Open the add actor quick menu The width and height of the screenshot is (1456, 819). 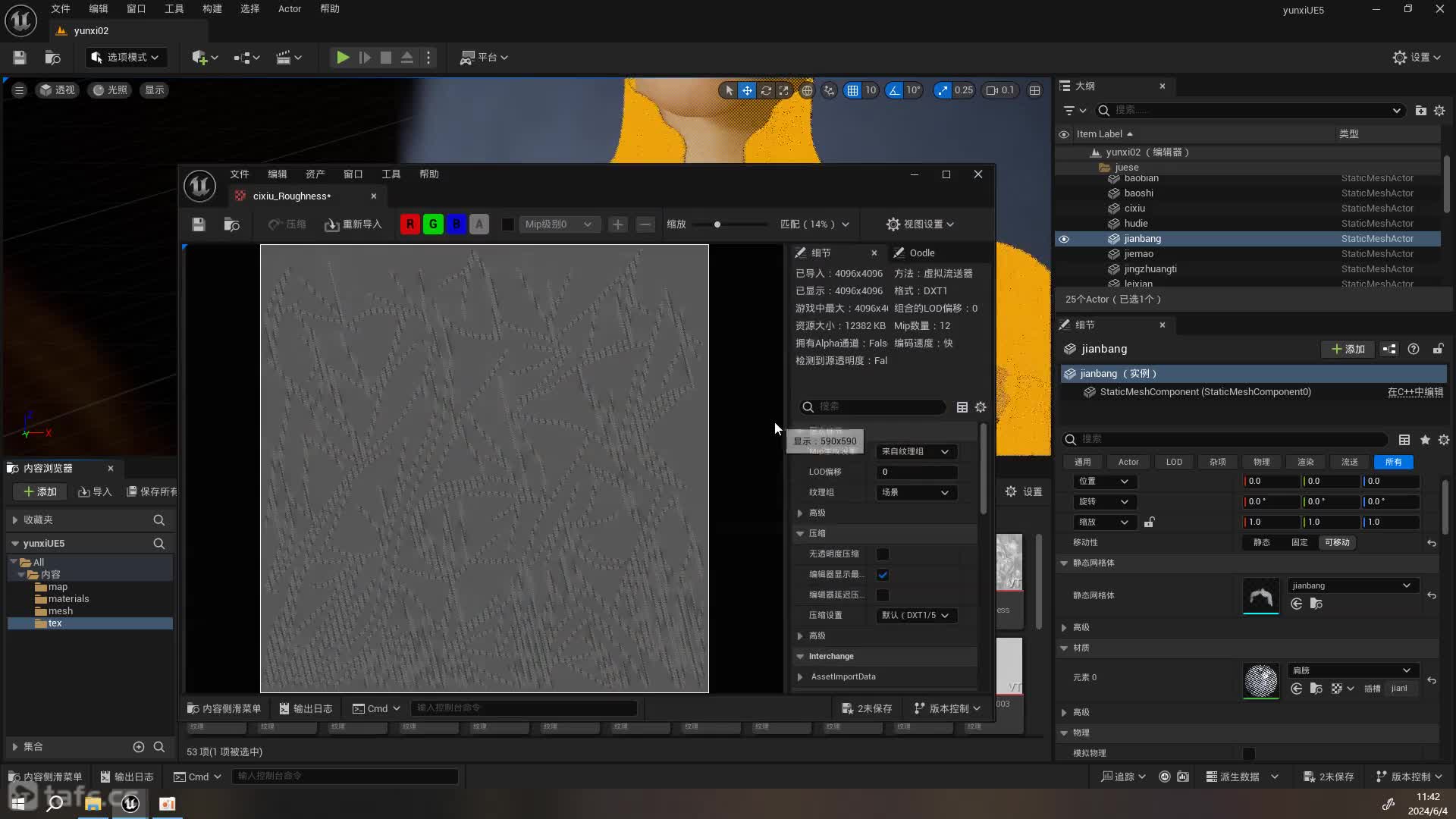[x=205, y=58]
